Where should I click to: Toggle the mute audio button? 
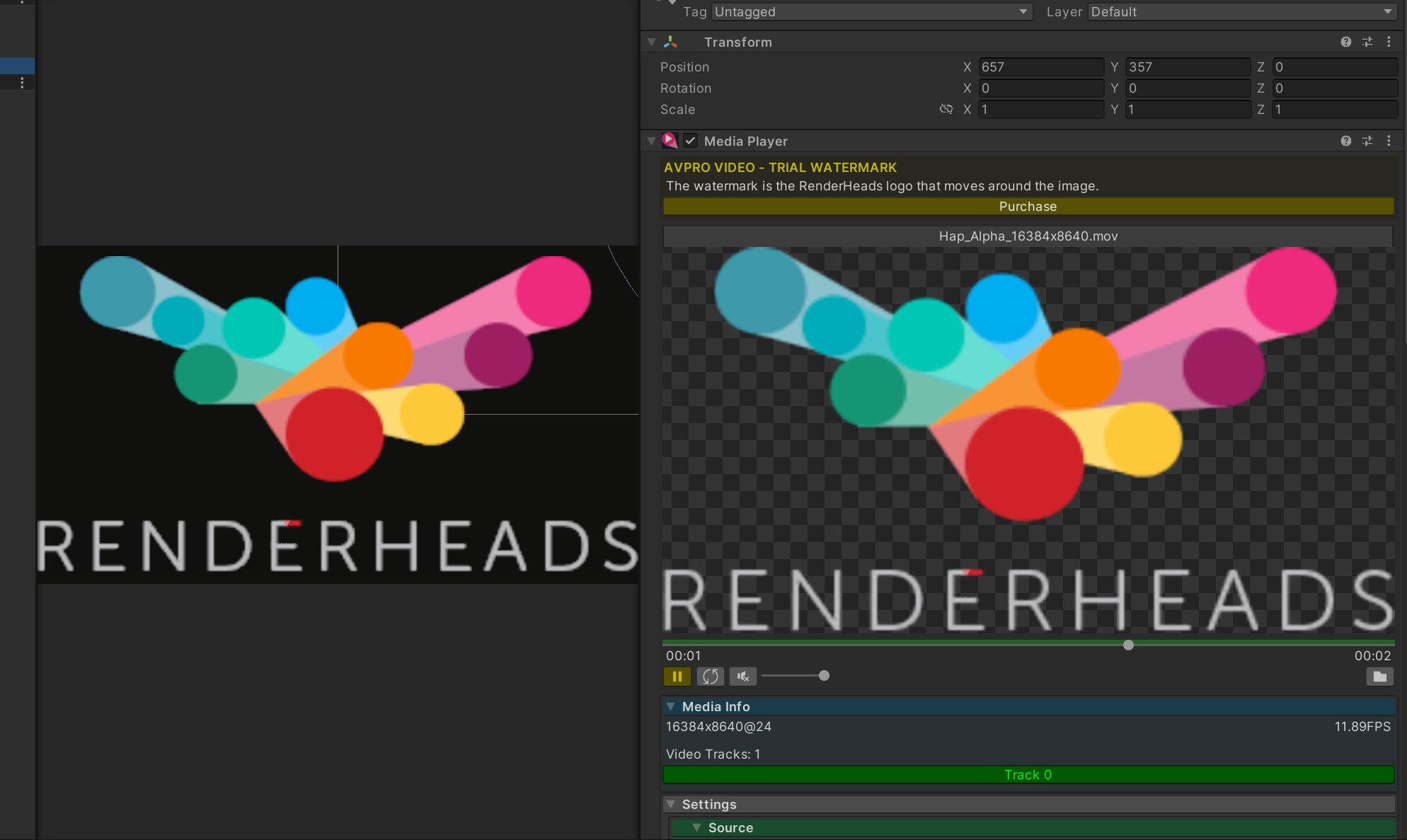pos(742,677)
